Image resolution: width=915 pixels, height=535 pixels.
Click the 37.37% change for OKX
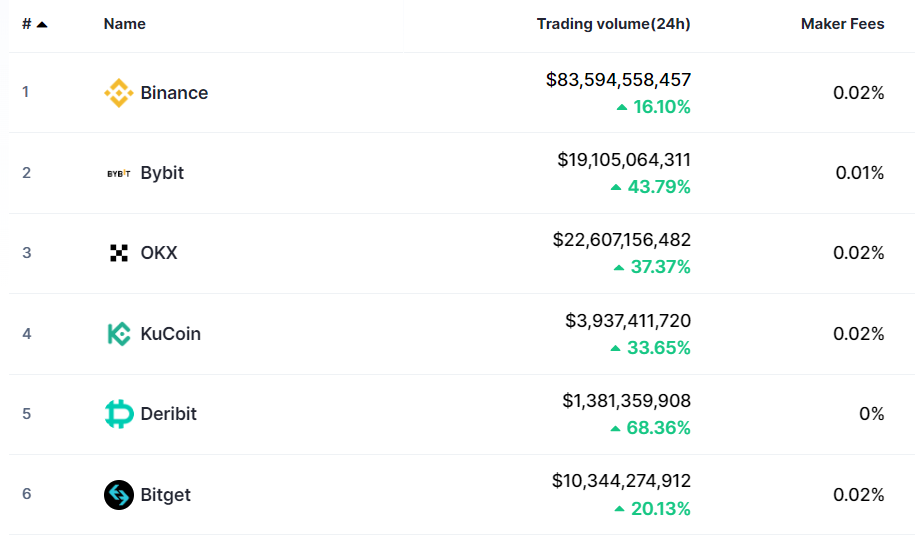[652, 267]
